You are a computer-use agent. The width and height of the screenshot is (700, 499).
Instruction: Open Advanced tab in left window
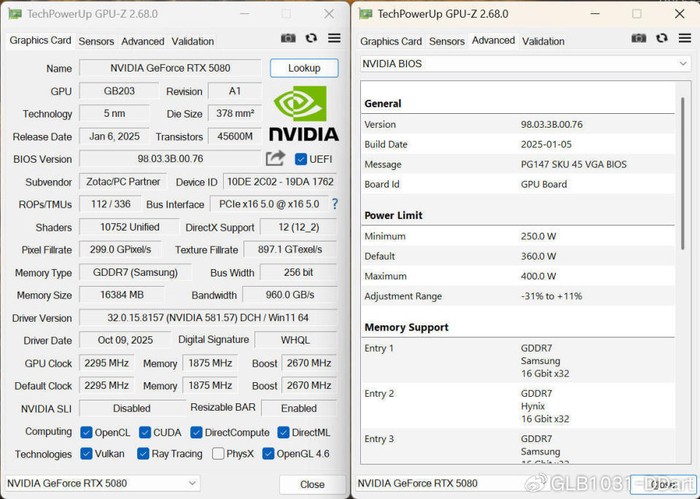point(142,41)
